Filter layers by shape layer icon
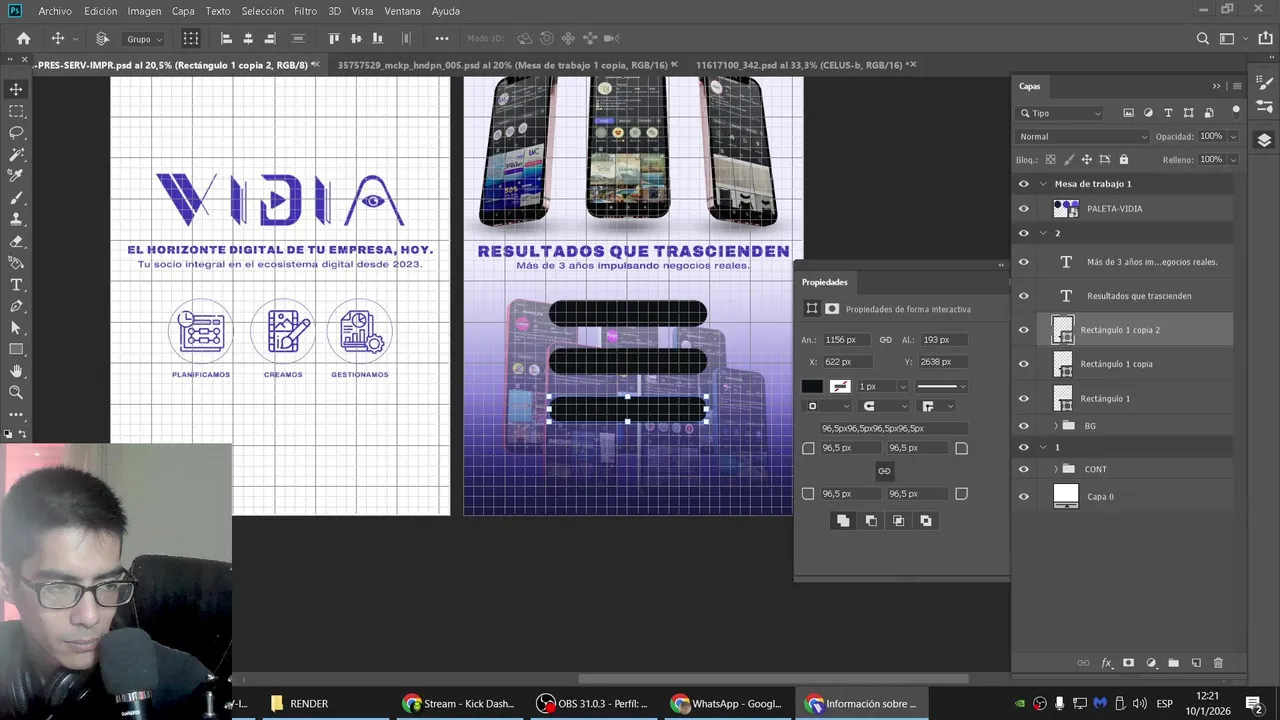Screen dimensions: 1280x720 click(x=1188, y=113)
